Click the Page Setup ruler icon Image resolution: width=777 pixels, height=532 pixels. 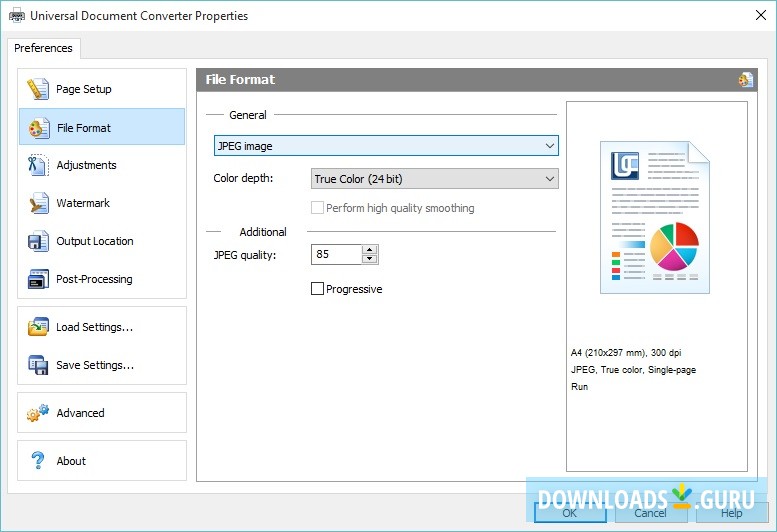(x=38, y=89)
